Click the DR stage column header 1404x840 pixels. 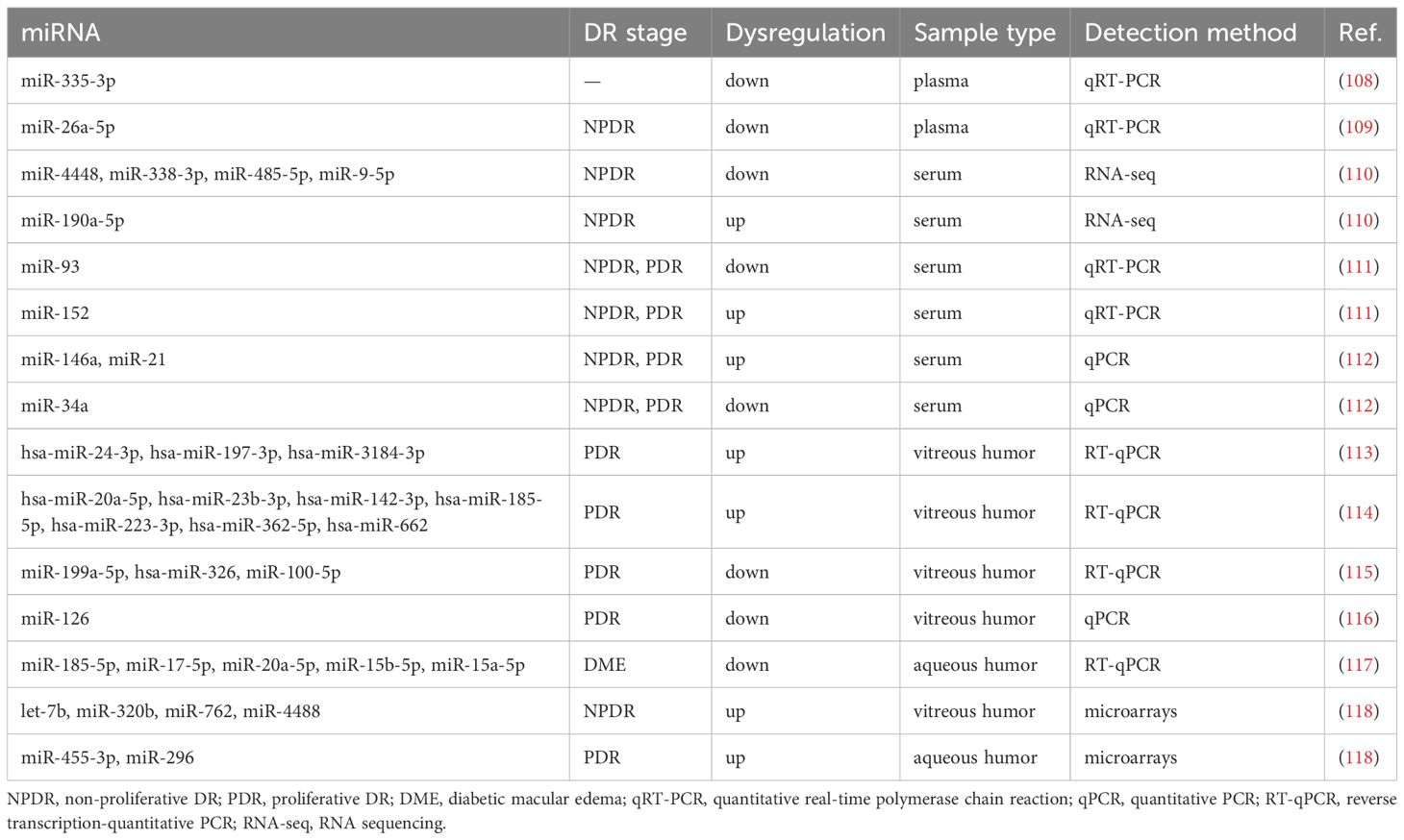click(x=635, y=33)
